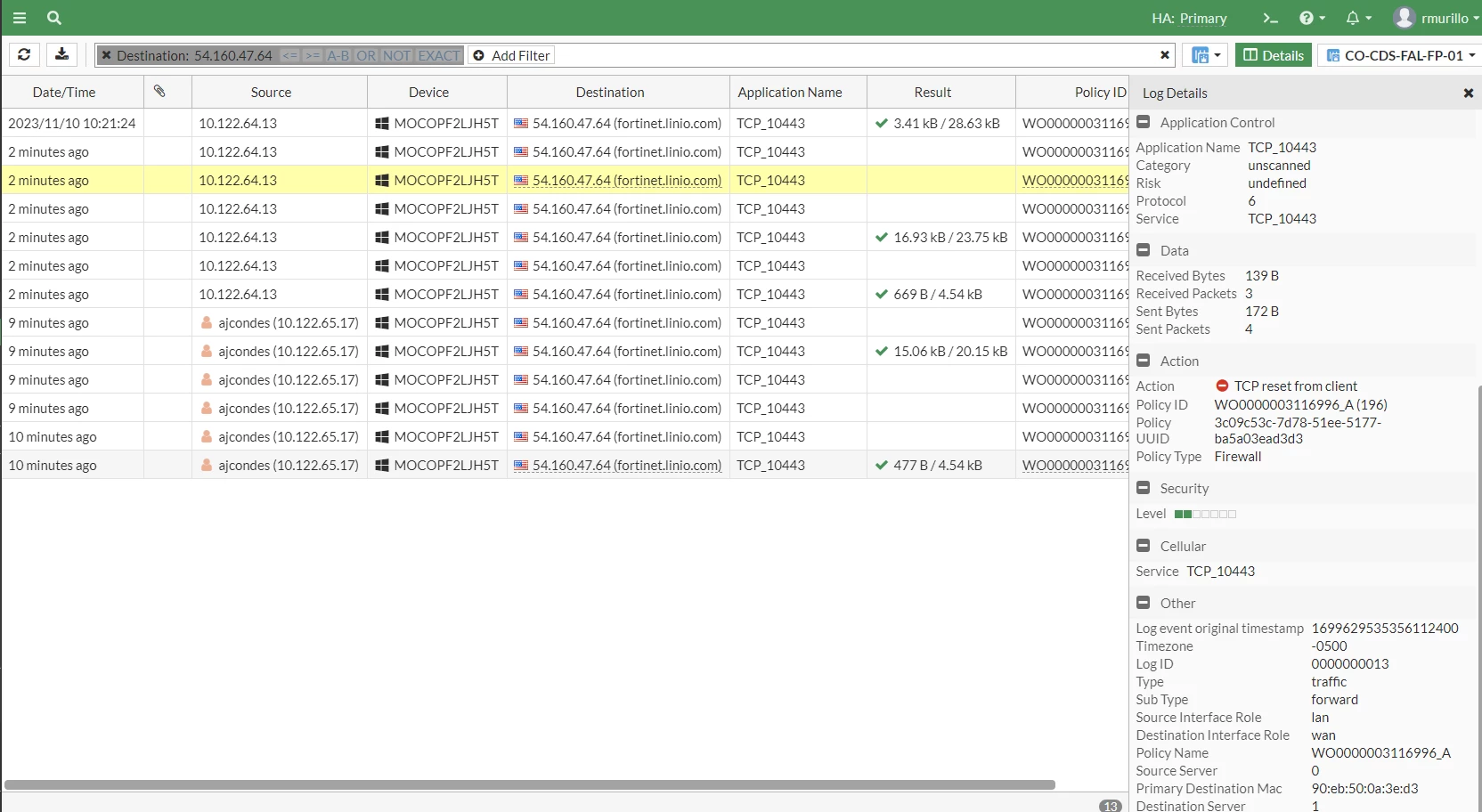1482x812 pixels.
Task: Click the Add Filter button
Action: (511, 55)
